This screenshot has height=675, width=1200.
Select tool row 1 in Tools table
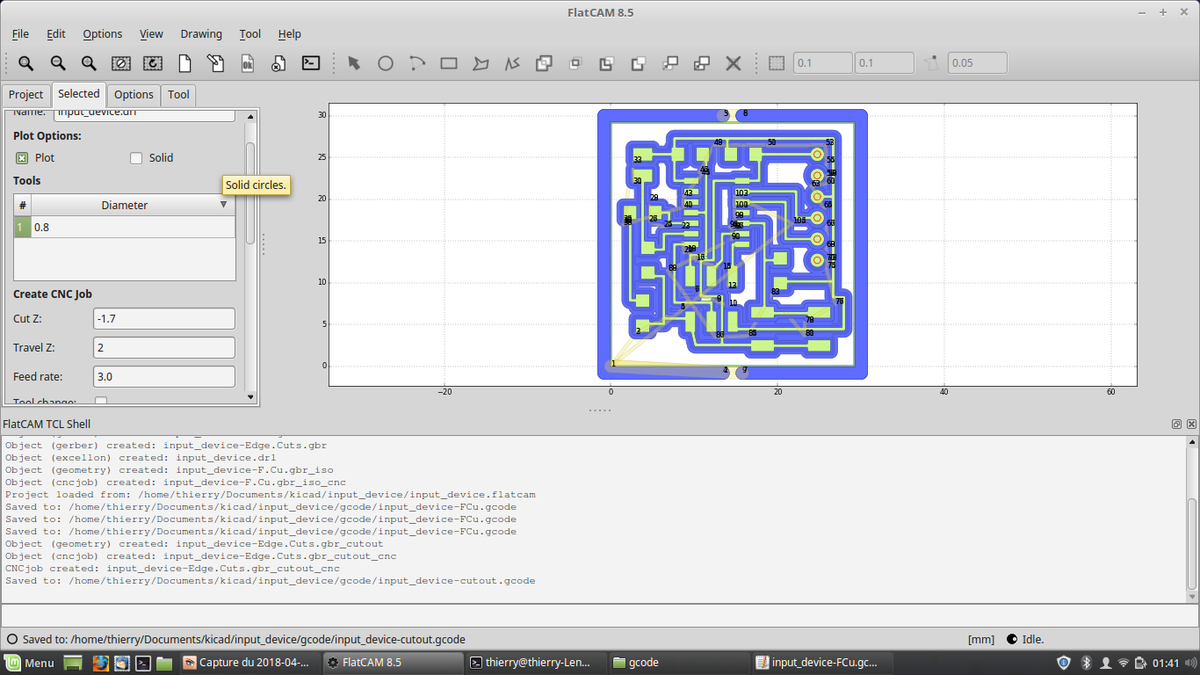click(23, 227)
